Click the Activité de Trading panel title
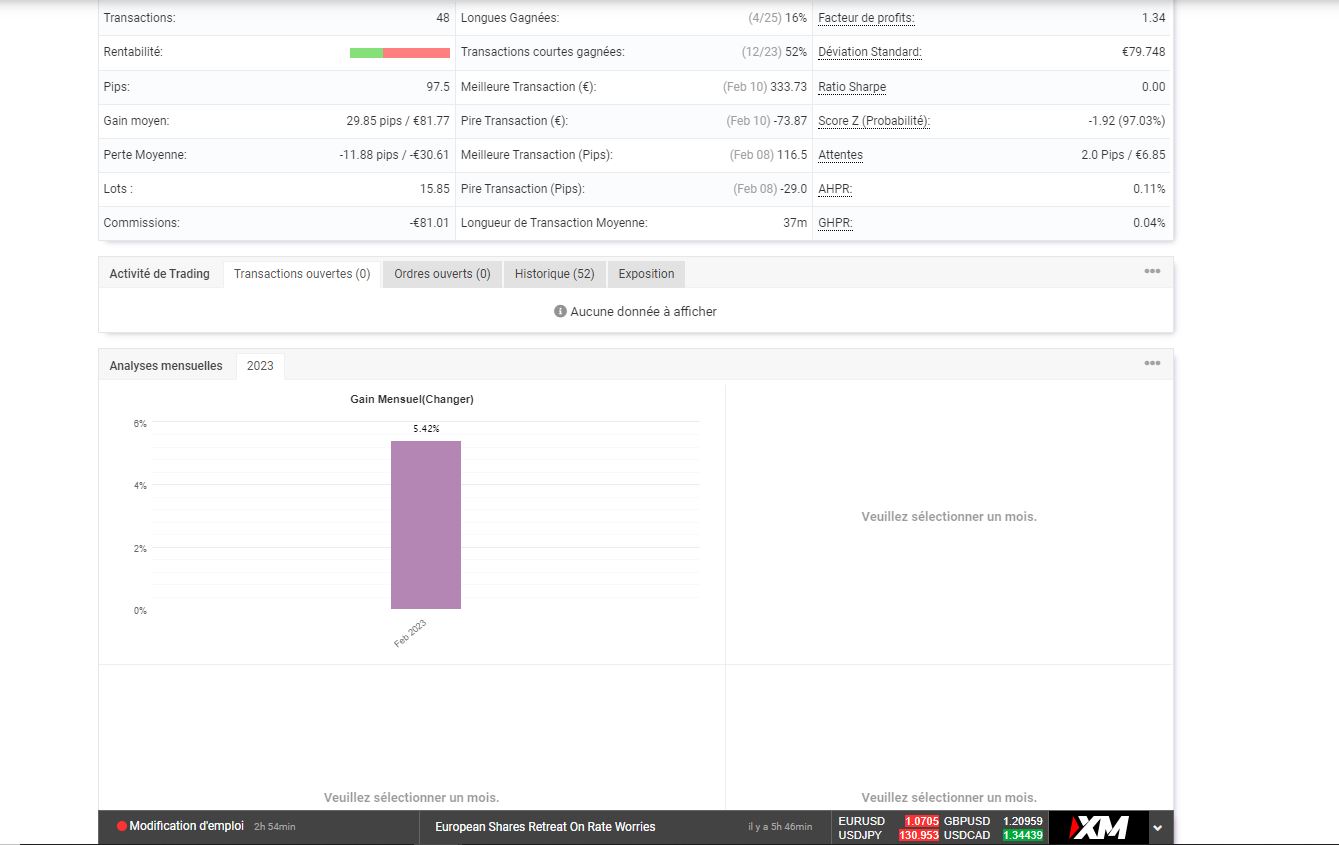1339x845 pixels. (x=160, y=274)
